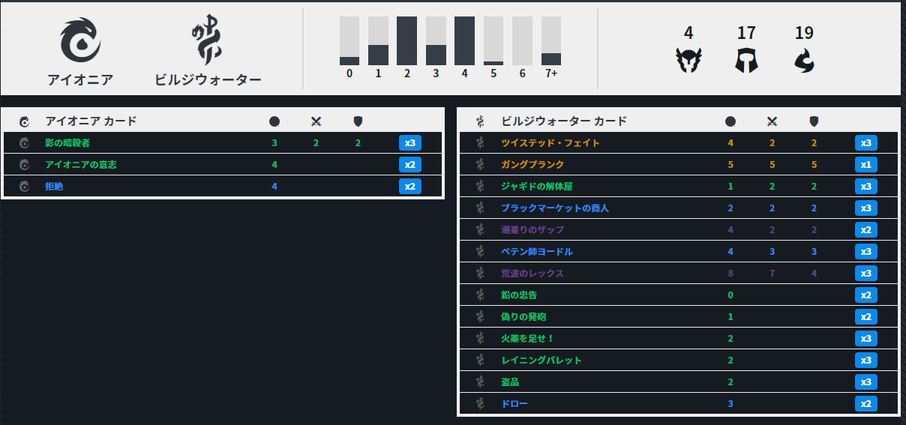The width and height of the screenshot is (906, 425).
Task: Click the health shield icon in ビルジウォーター カード header
Action: tap(814, 121)
